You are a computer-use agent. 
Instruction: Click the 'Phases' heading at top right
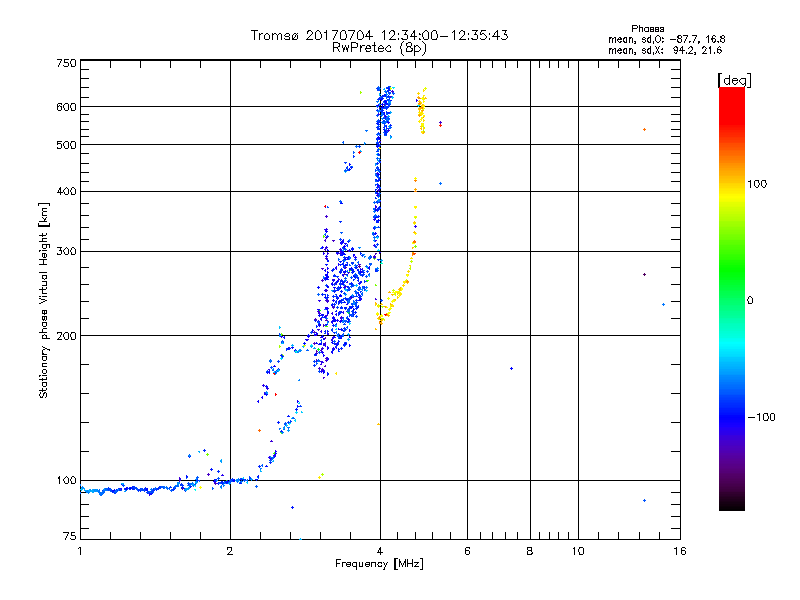(647, 29)
